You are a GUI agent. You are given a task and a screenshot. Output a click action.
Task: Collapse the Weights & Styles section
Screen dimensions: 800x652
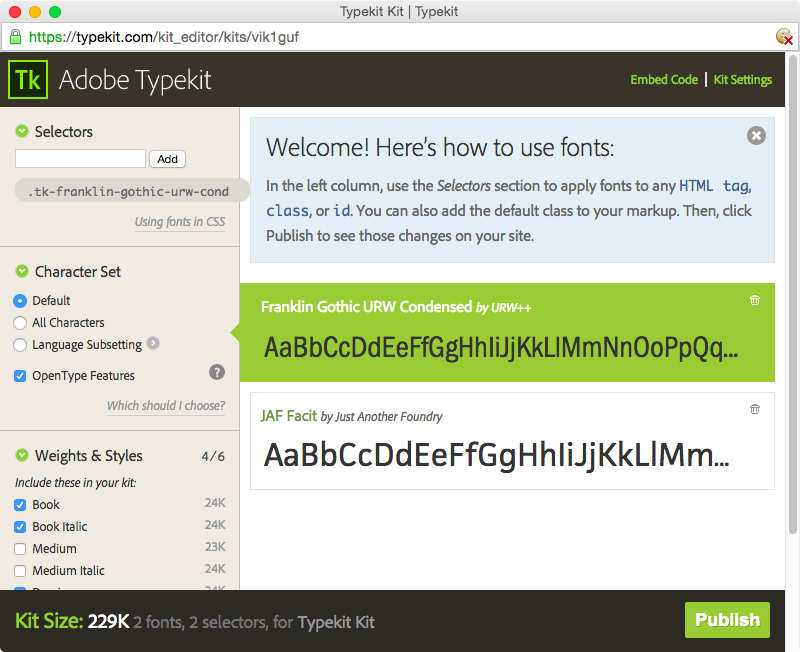21,455
